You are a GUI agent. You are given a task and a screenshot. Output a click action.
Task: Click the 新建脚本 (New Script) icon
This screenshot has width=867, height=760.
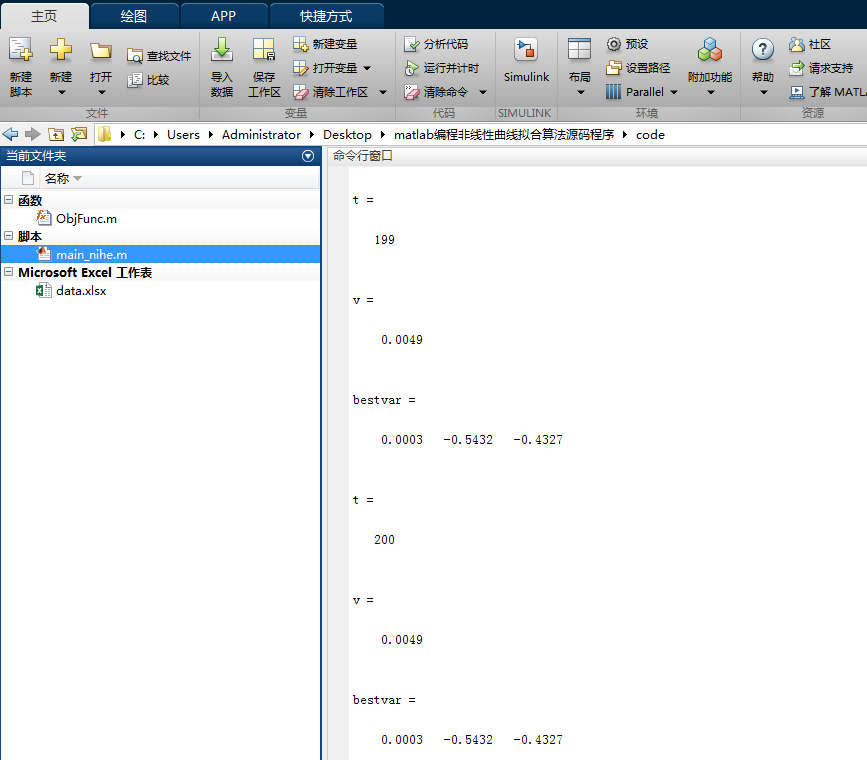tap(20, 51)
